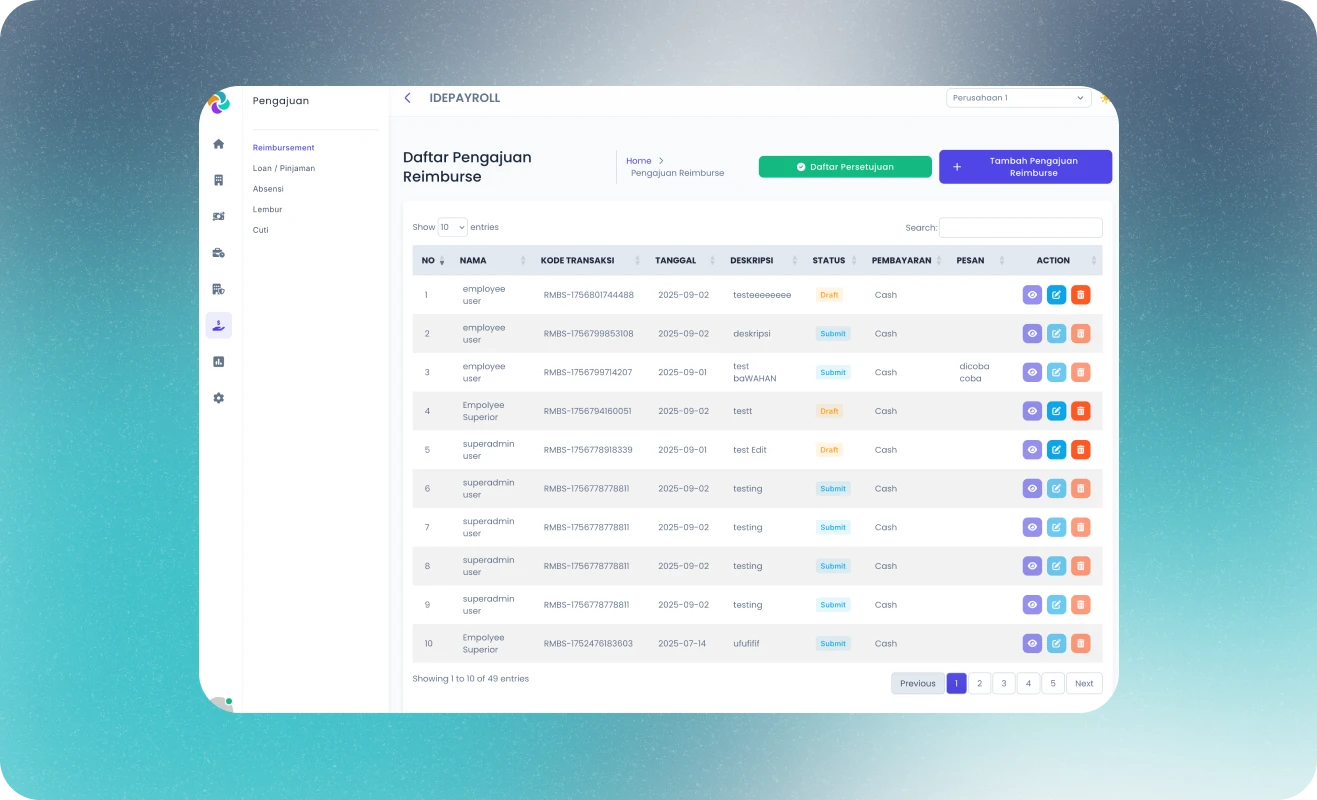Open Absensi menu item
This screenshot has width=1317, height=800.
point(268,189)
